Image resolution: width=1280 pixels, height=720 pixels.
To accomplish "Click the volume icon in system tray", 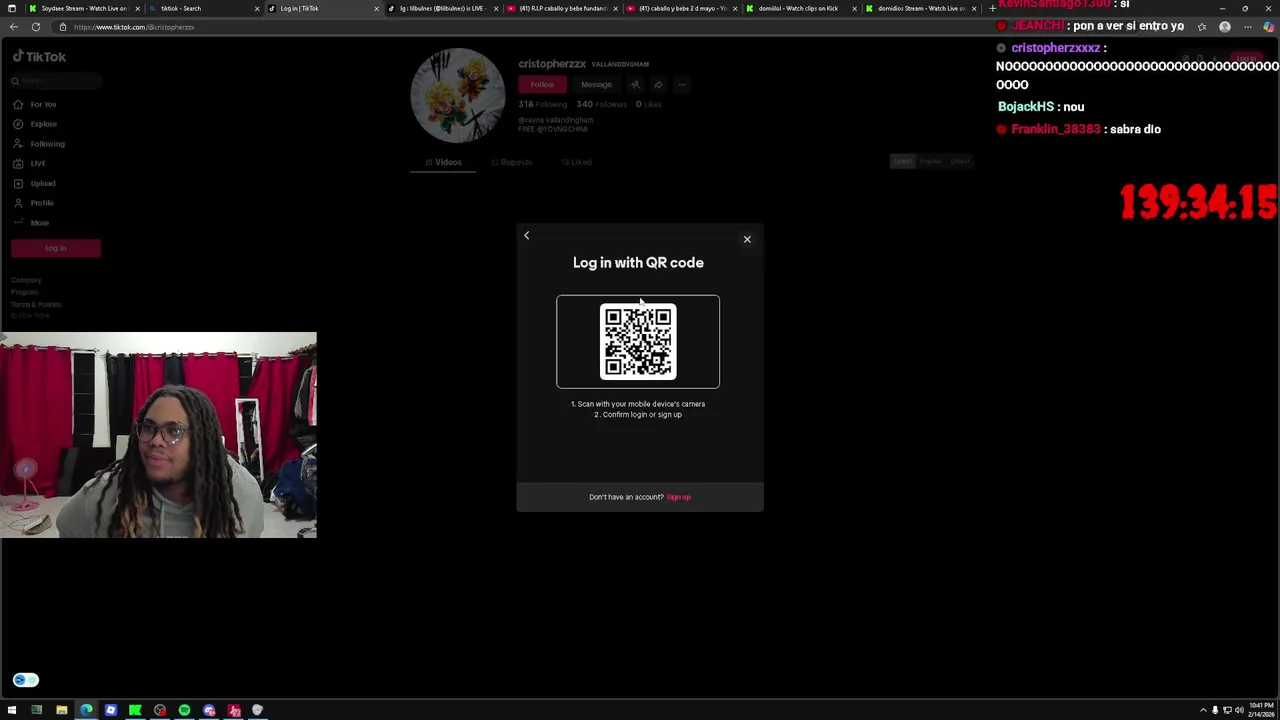I will click(x=1239, y=710).
